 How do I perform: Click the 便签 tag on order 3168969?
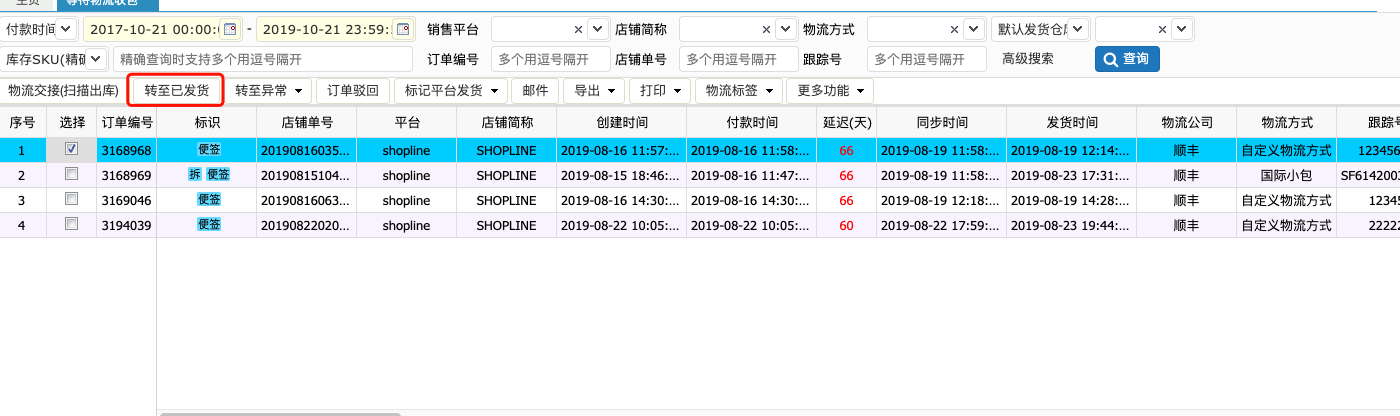point(218,174)
